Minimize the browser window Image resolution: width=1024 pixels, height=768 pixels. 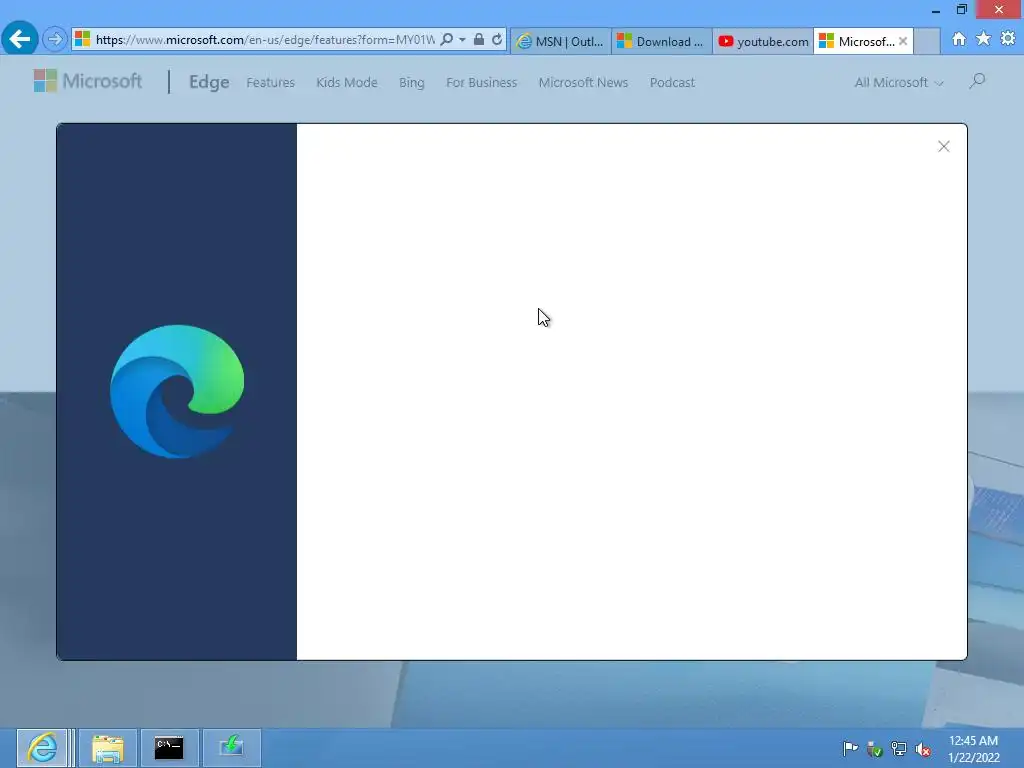[x=936, y=10]
